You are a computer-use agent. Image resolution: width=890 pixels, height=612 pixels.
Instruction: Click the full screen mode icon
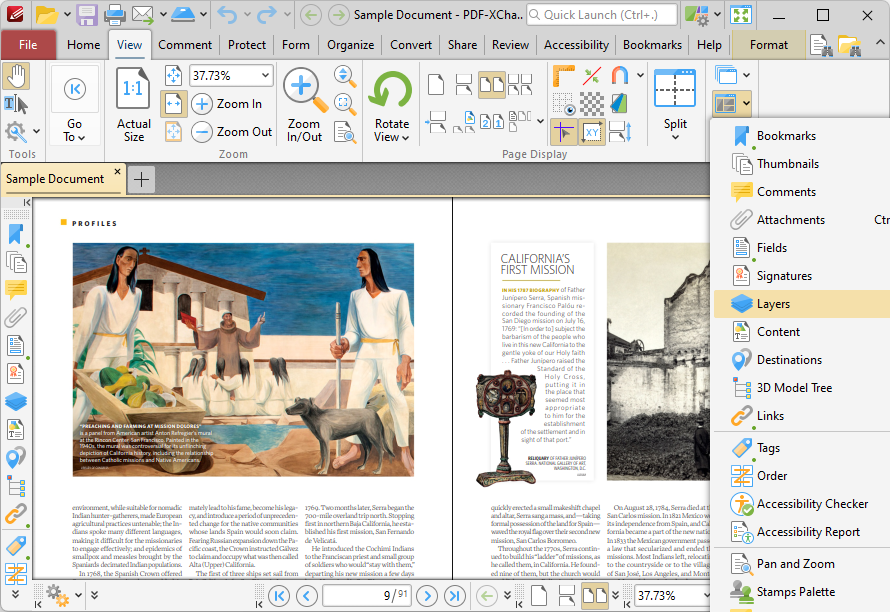(741, 15)
